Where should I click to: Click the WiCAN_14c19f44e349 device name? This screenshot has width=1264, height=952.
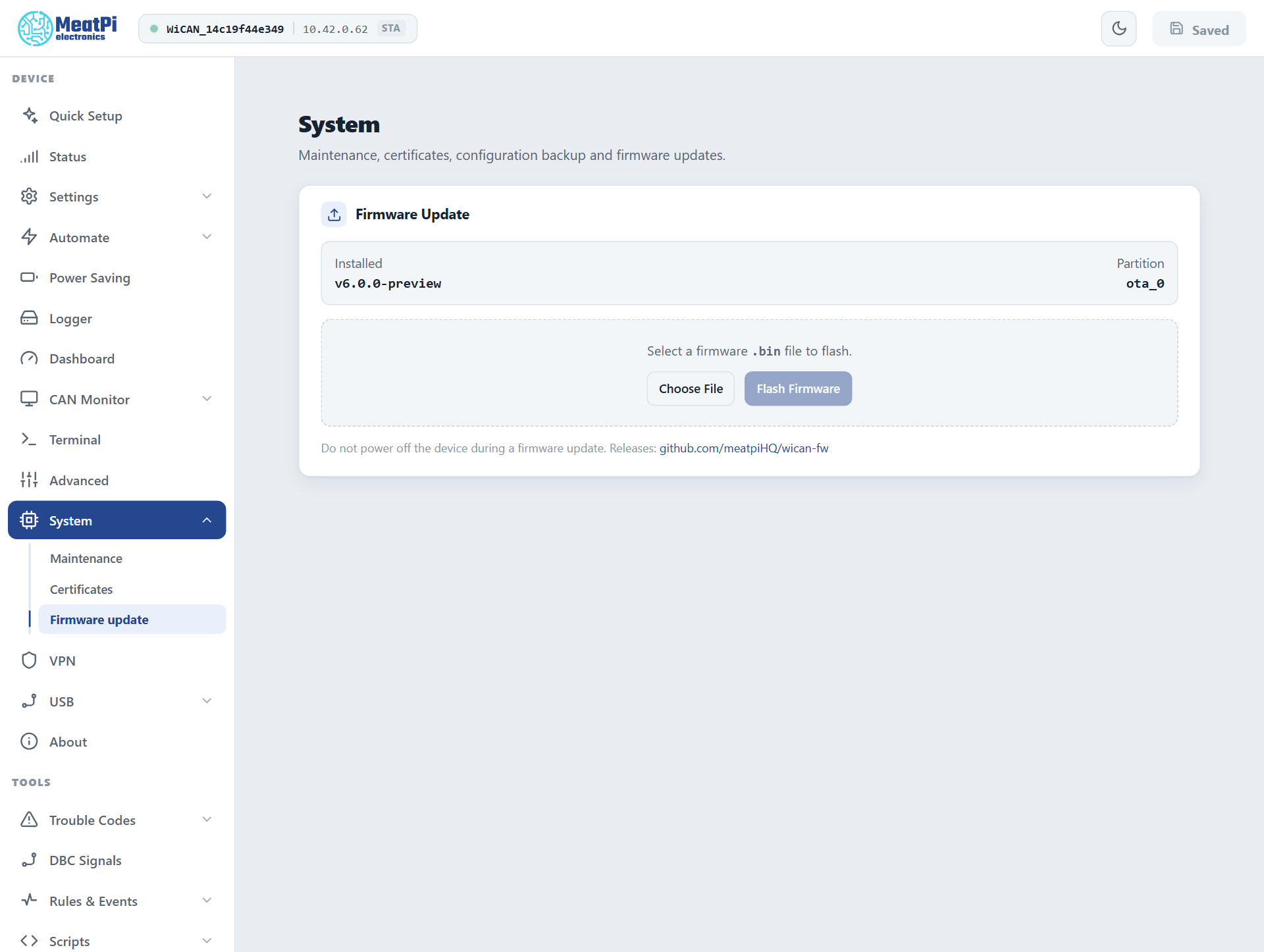(x=225, y=29)
